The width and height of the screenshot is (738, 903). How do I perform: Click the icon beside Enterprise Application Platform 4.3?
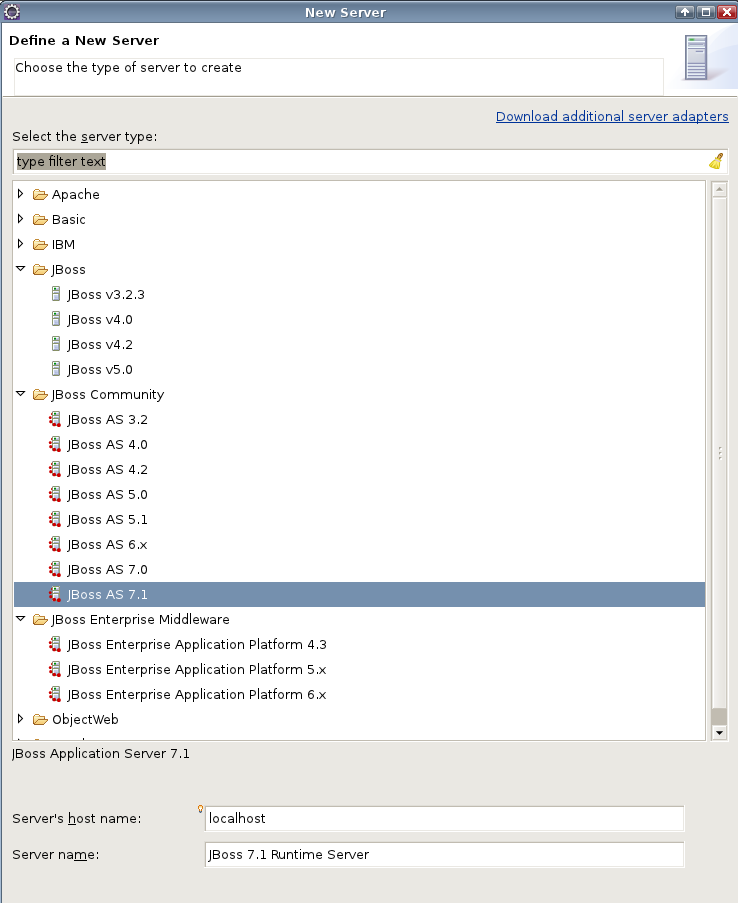(x=55, y=644)
